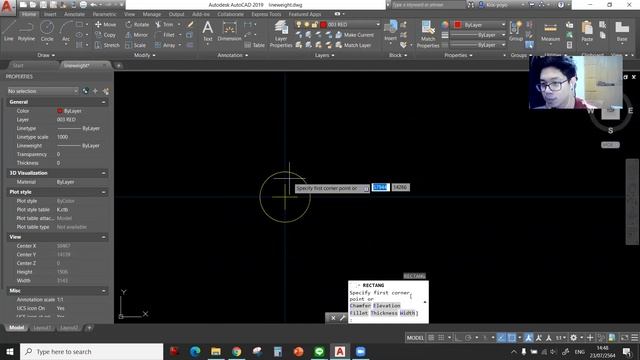Click the Windows taskbar search box
Image resolution: width=640 pixels, height=360 pixels.
click(x=92, y=351)
